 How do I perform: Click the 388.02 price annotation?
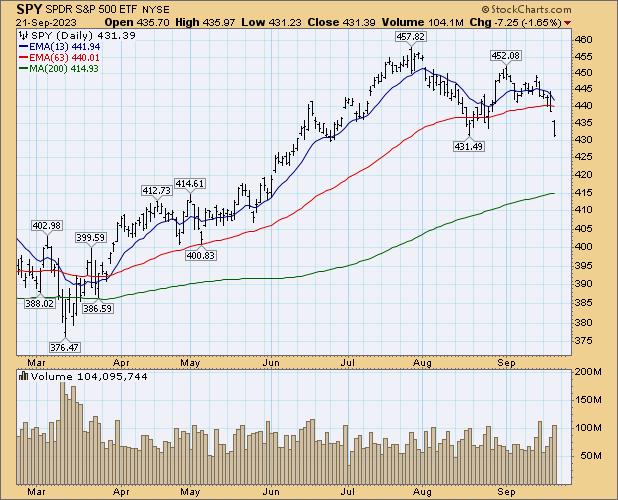[39, 303]
